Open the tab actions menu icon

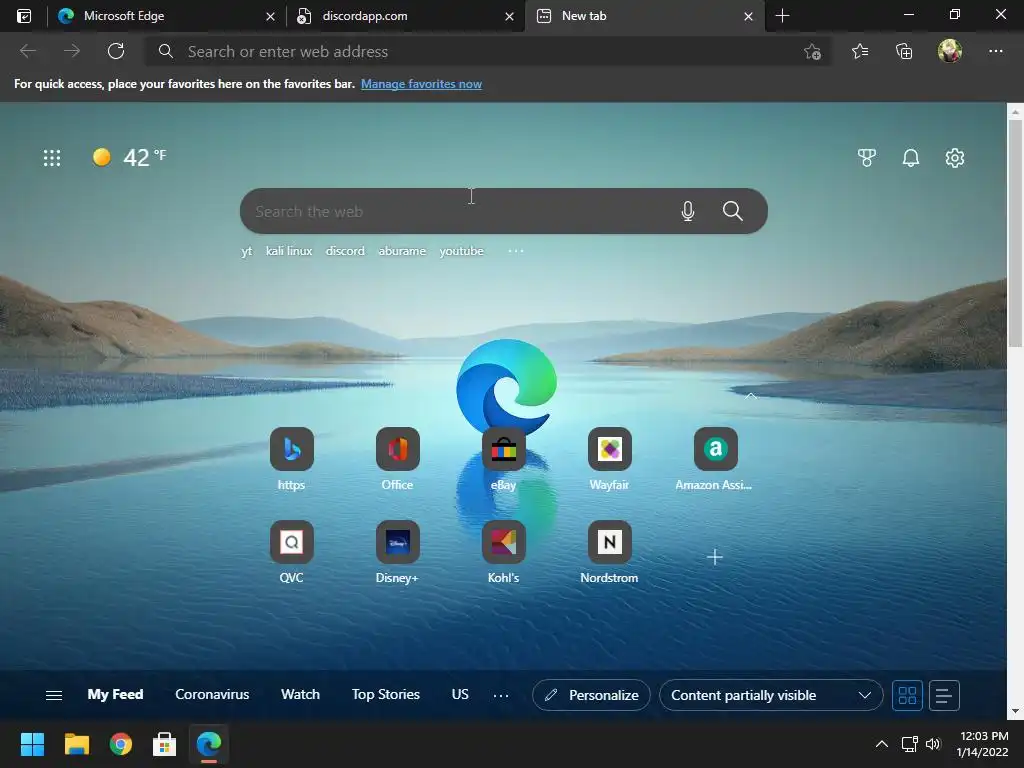[x=24, y=16]
